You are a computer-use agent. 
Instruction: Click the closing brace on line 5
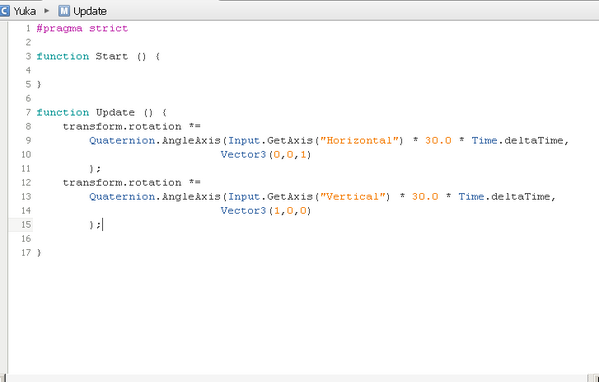39,84
